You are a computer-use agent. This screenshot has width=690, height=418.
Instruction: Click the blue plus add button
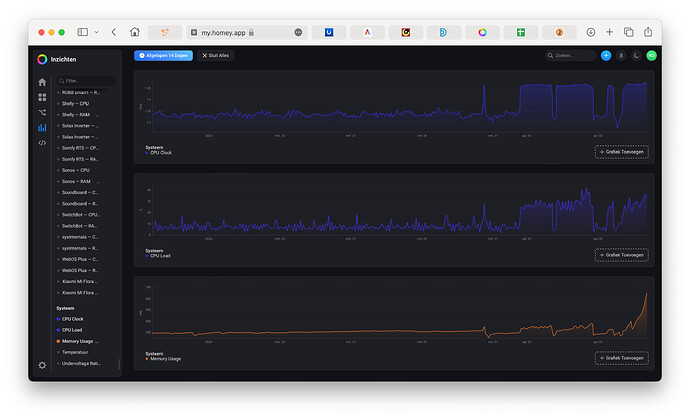(x=606, y=55)
